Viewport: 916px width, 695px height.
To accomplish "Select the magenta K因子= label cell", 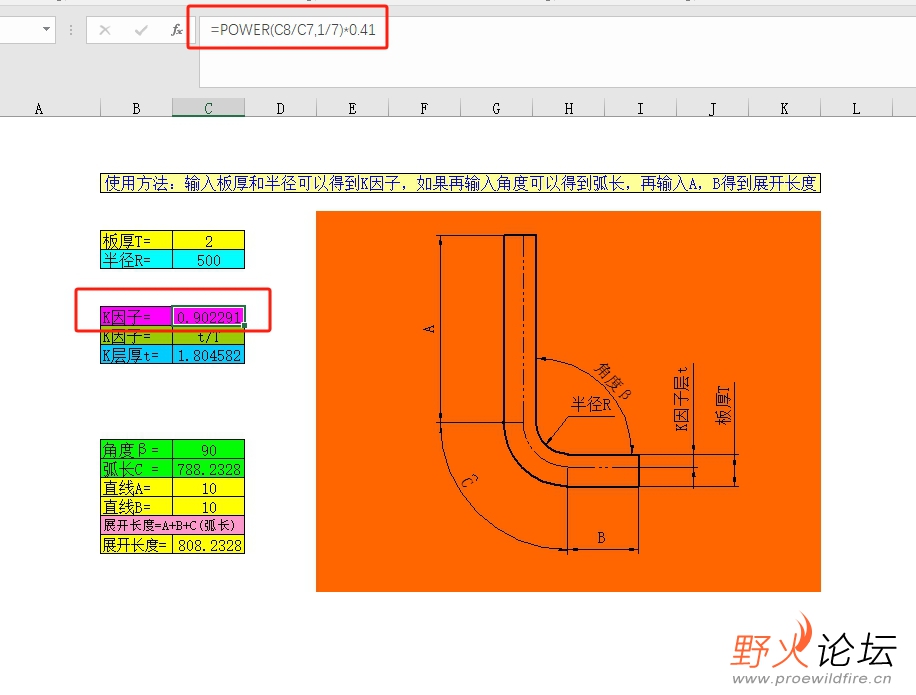I will (136, 316).
